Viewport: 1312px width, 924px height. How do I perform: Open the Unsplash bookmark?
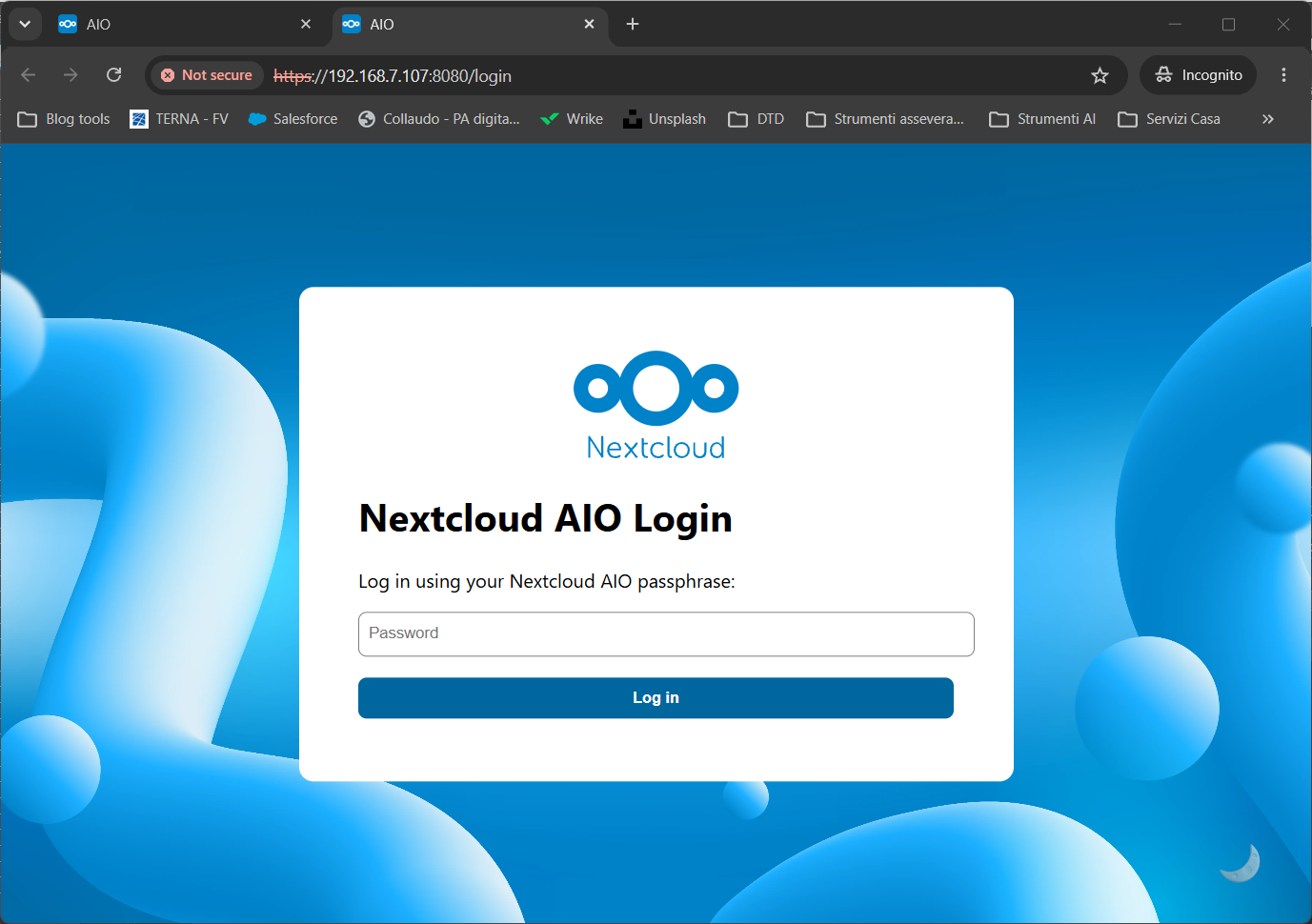point(664,119)
